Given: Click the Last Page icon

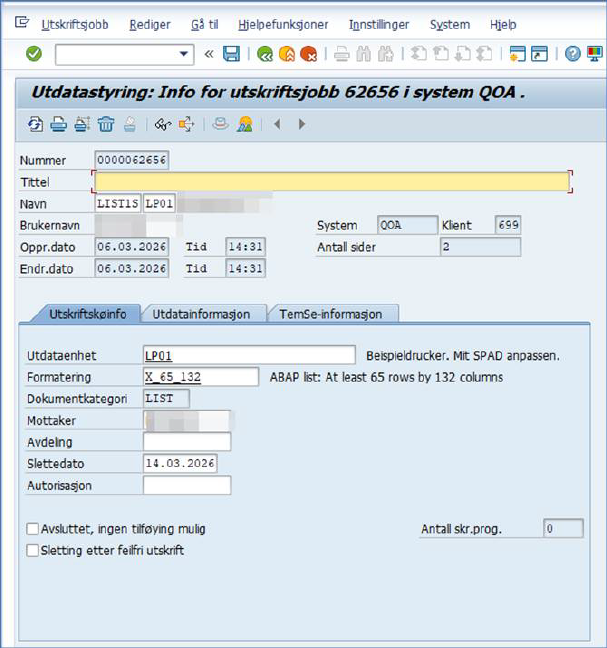Looking at the screenshot, I should click(484, 54).
